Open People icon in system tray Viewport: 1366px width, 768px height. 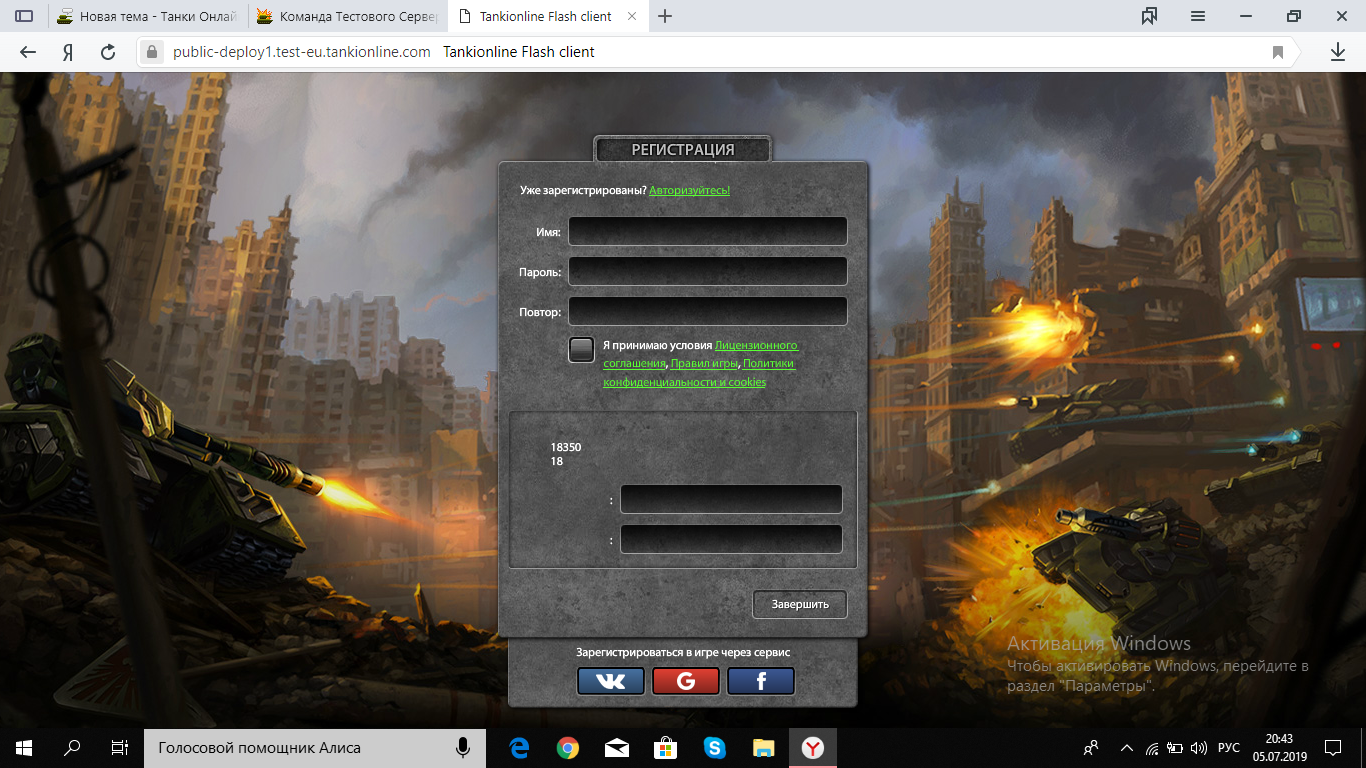1091,747
